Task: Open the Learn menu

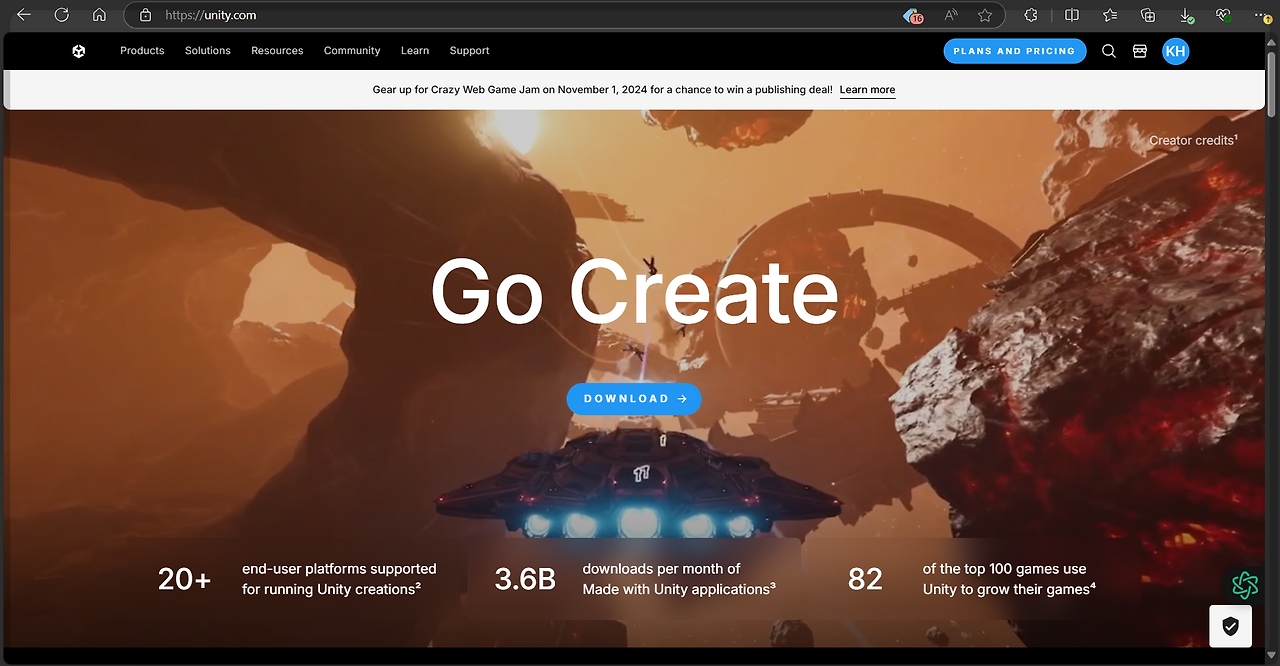Action: (415, 51)
